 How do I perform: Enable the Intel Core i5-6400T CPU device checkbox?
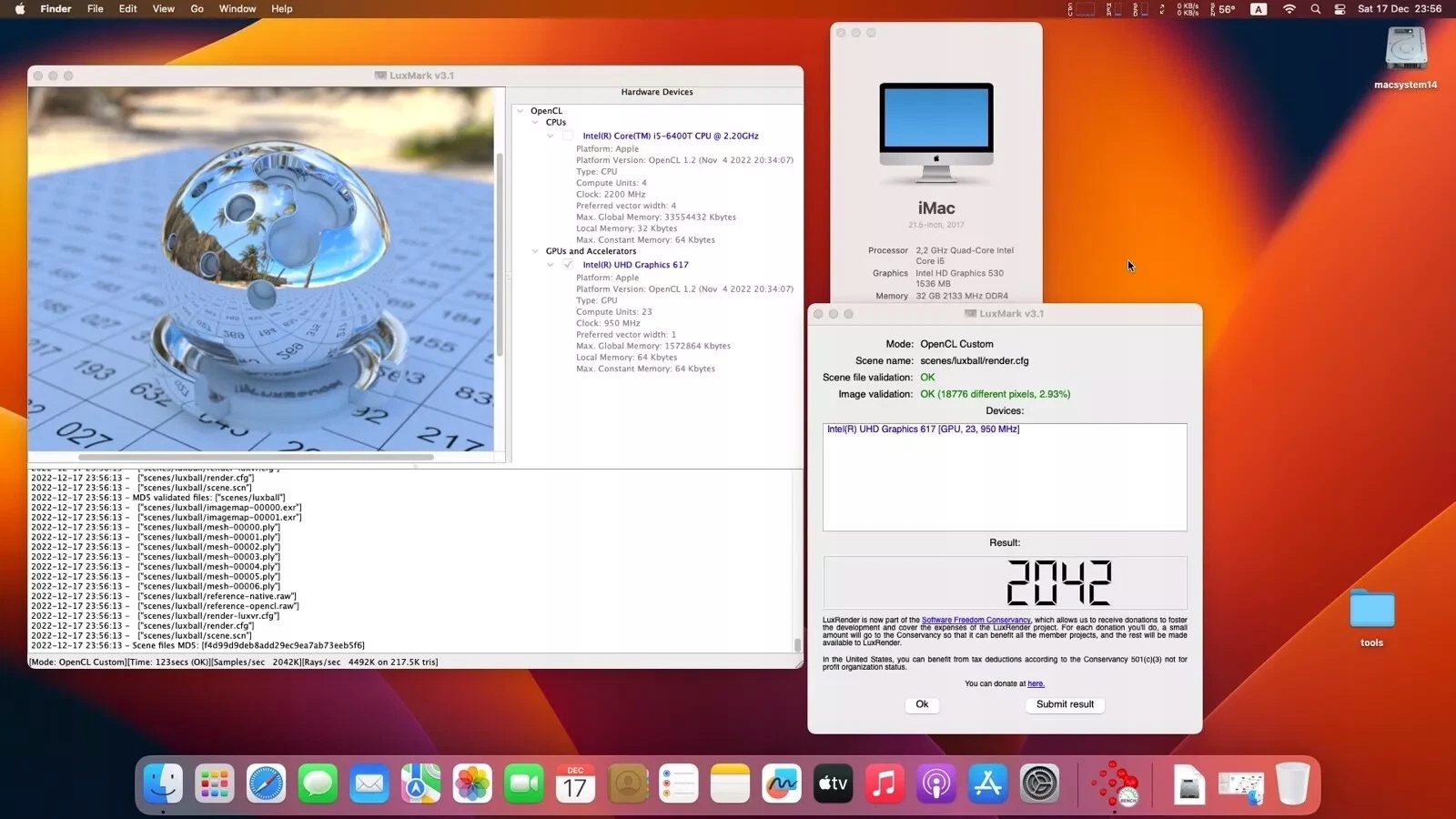tap(568, 136)
